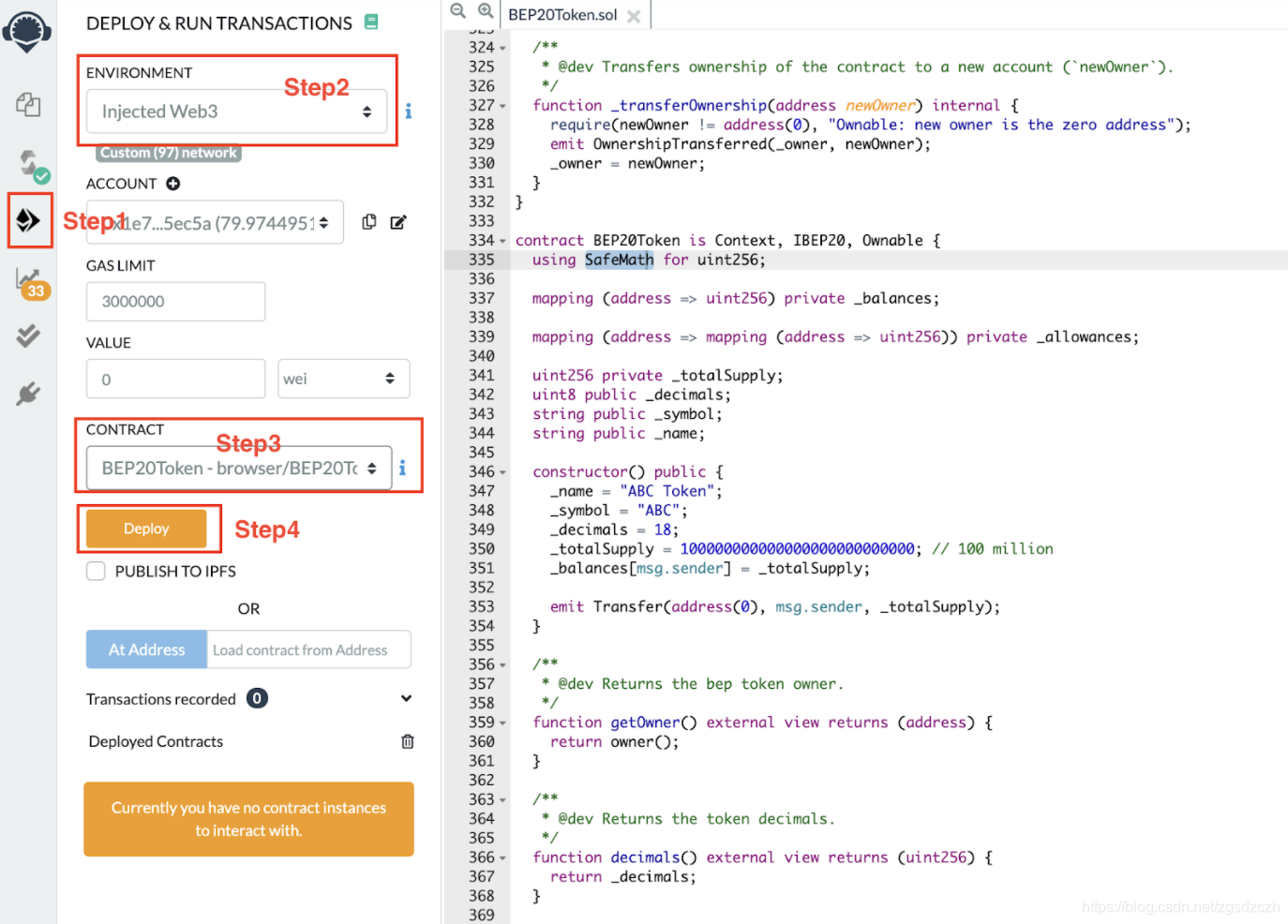Viewport: 1288px width, 924px height.
Task: Zoom out the editor font
Action: coord(457,10)
